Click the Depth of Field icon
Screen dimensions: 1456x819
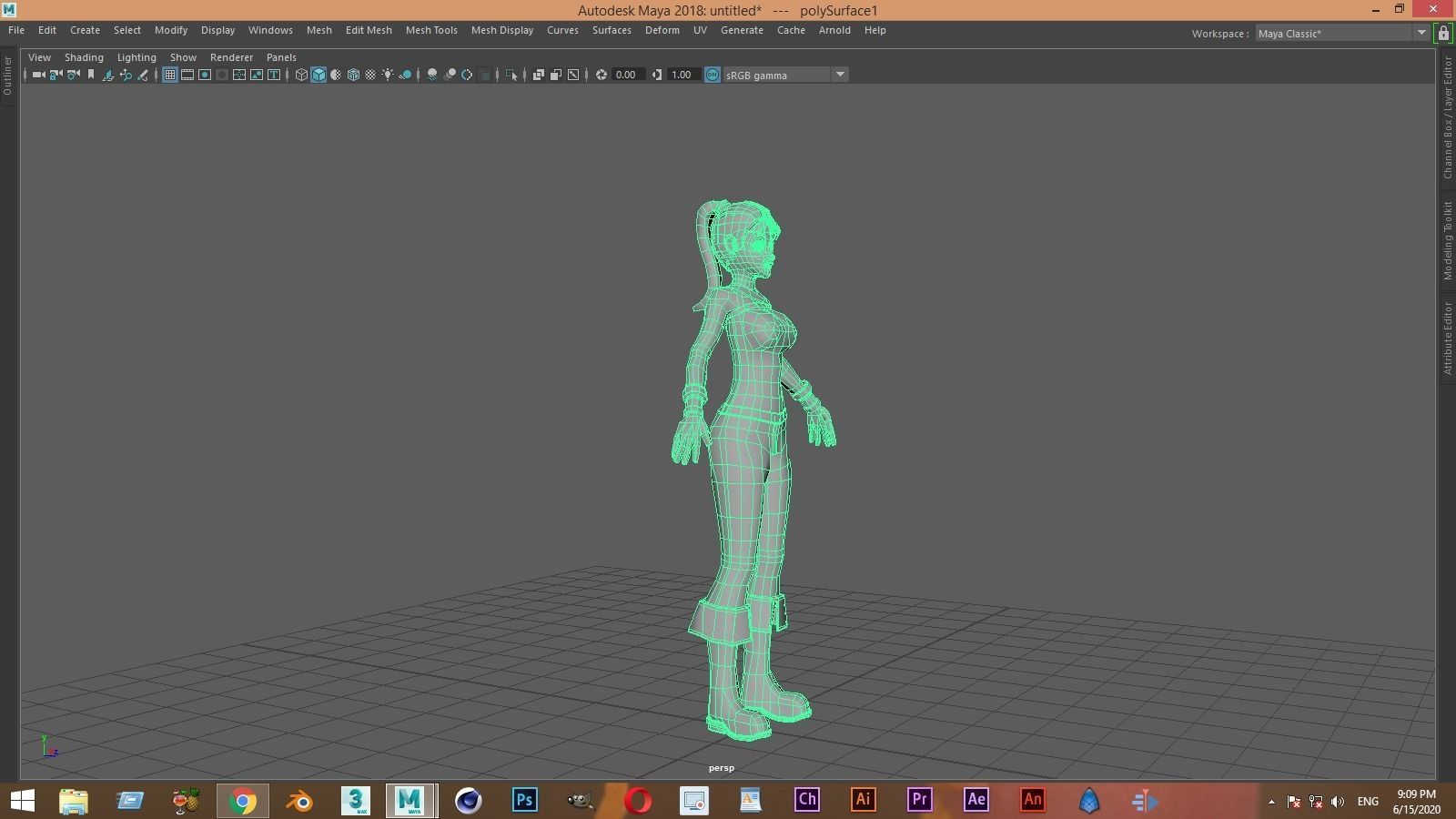pos(485,75)
